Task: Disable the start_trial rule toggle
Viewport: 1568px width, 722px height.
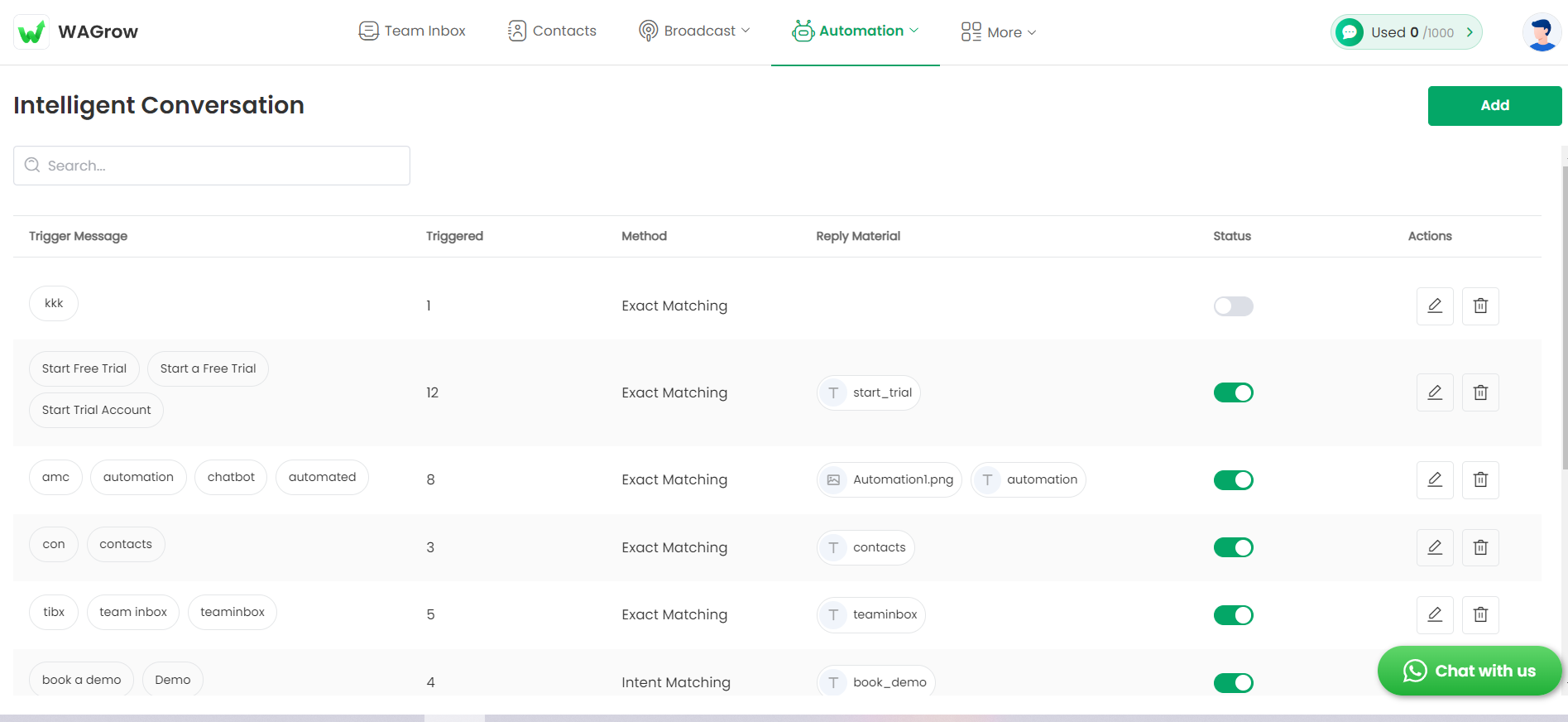Action: (1233, 392)
